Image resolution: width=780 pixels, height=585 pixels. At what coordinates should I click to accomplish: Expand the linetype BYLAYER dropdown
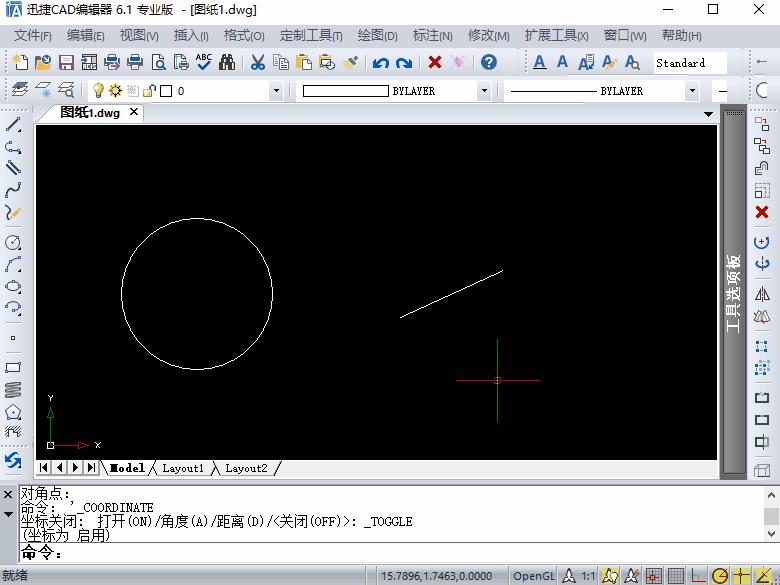692,91
